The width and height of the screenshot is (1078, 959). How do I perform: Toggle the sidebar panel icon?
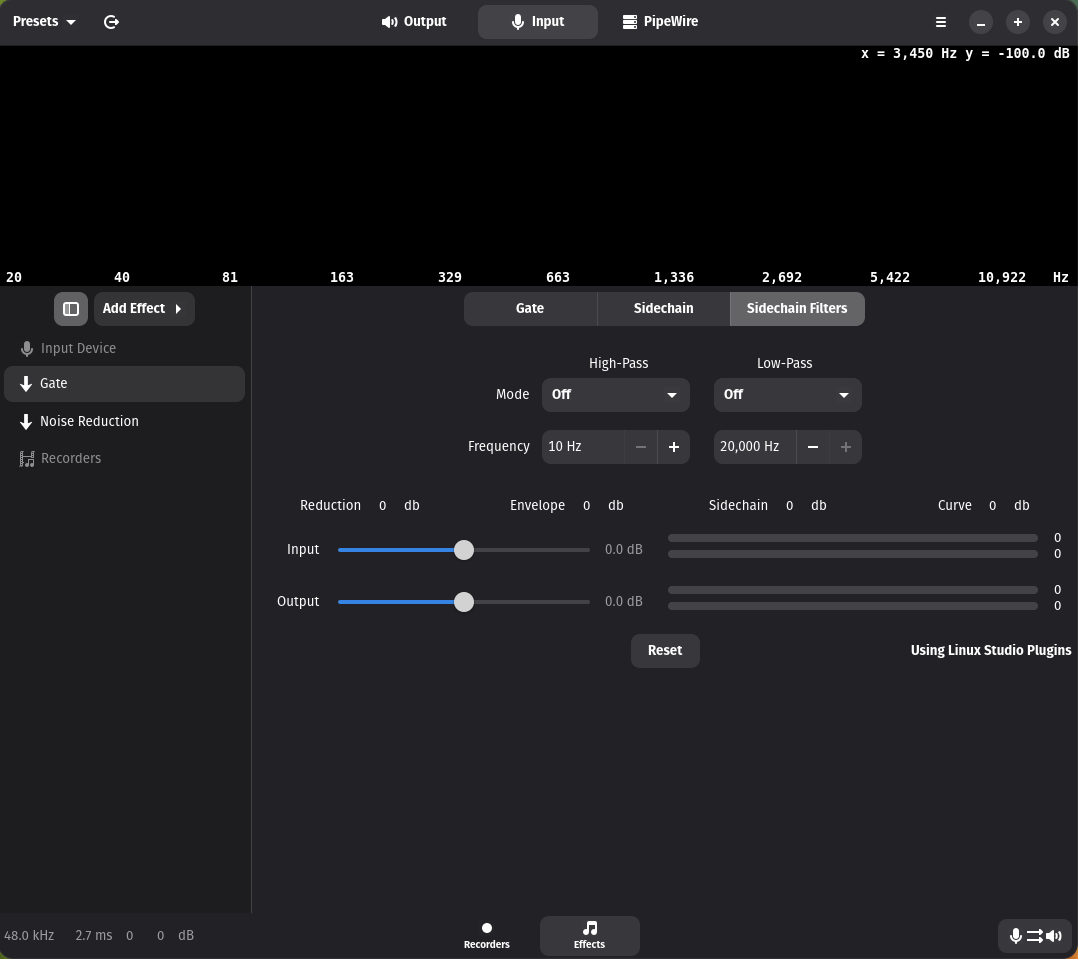(71, 309)
